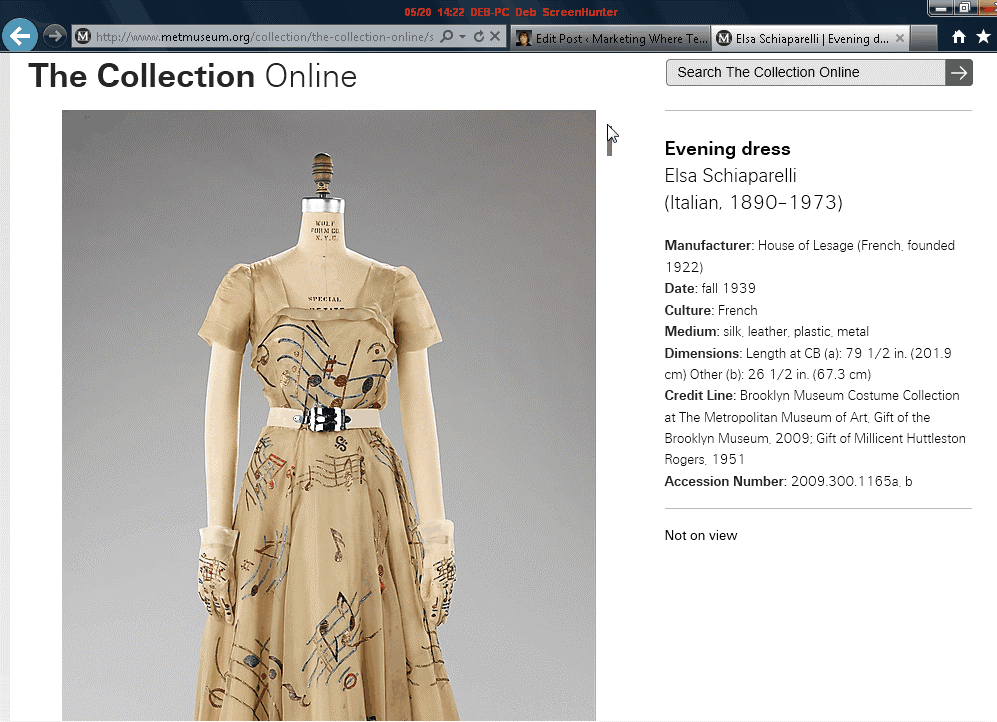Click the browser Back arrow button
The width and height of the screenshot is (997, 722).
point(20,36)
